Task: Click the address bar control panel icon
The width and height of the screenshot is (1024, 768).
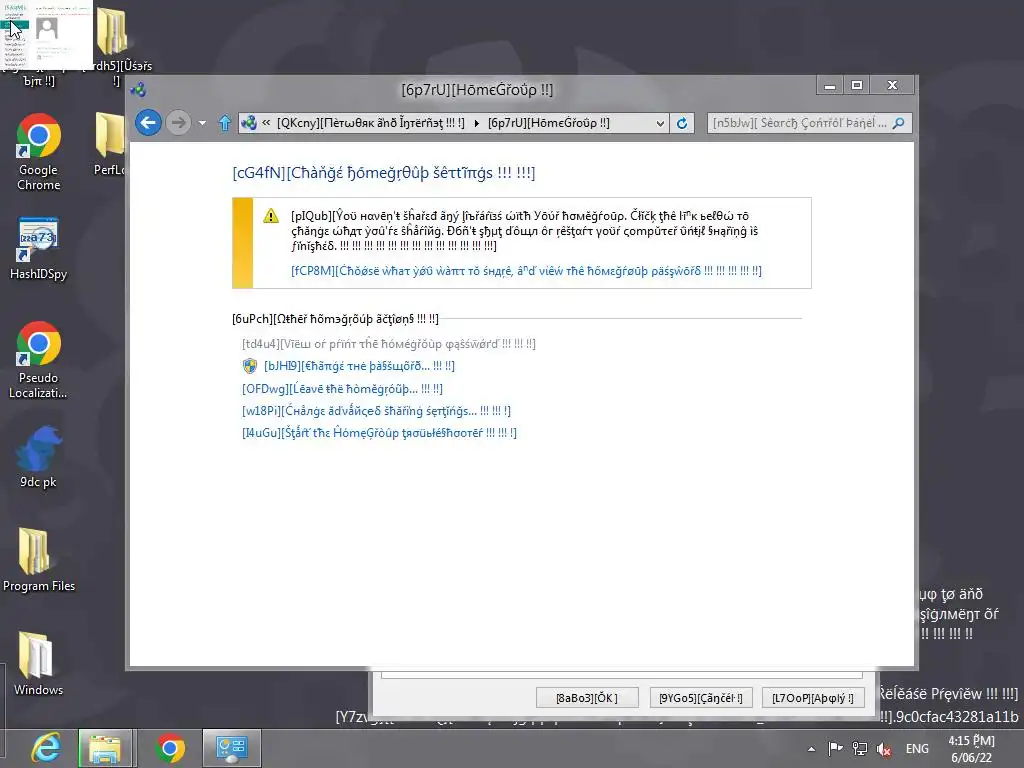Action: 249,123
